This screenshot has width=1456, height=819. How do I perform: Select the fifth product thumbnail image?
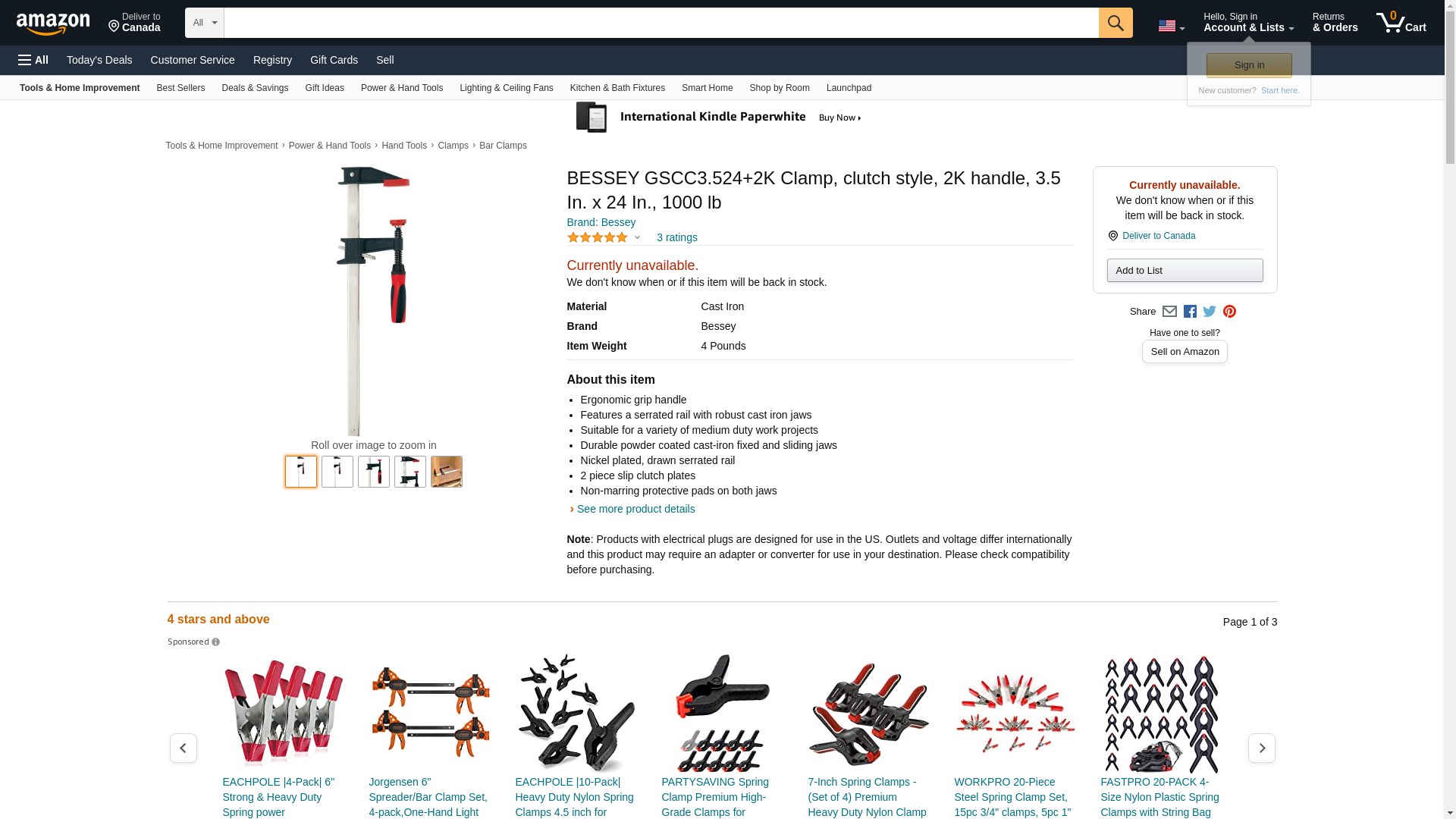447,472
